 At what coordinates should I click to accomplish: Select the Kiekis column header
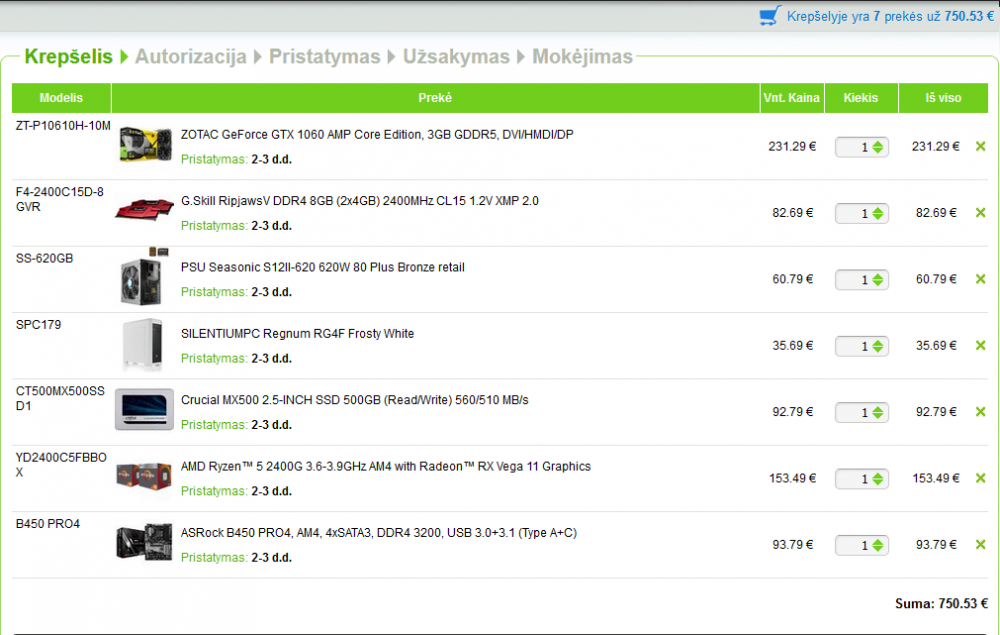coord(861,98)
